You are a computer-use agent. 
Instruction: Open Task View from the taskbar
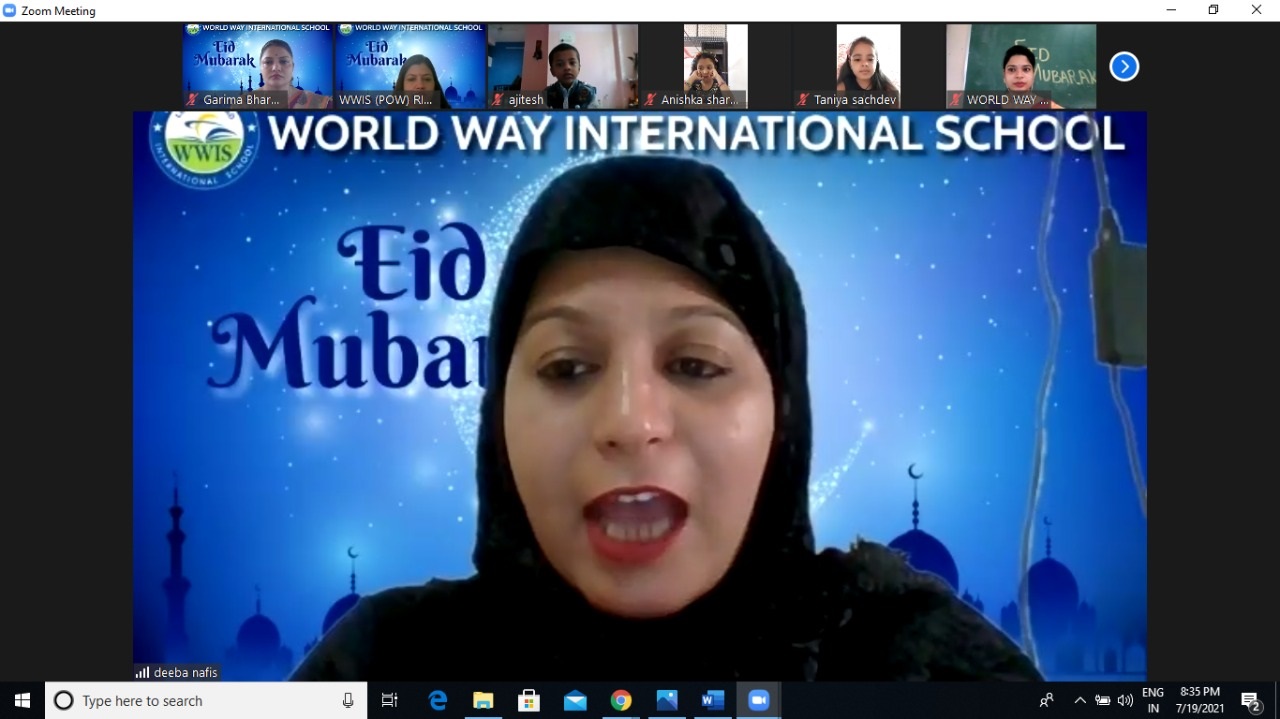390,701
